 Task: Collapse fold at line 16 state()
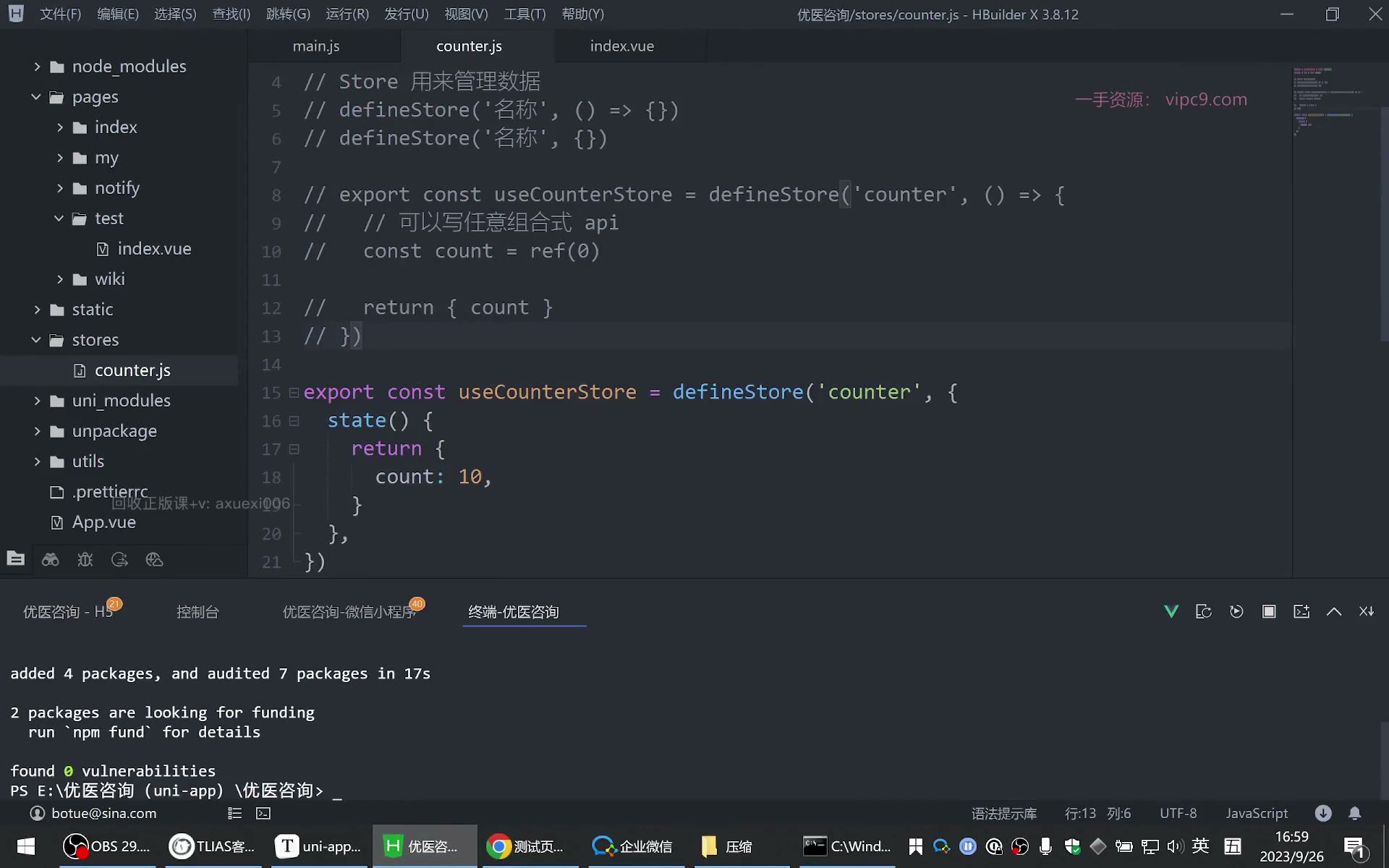coord(294,421)
